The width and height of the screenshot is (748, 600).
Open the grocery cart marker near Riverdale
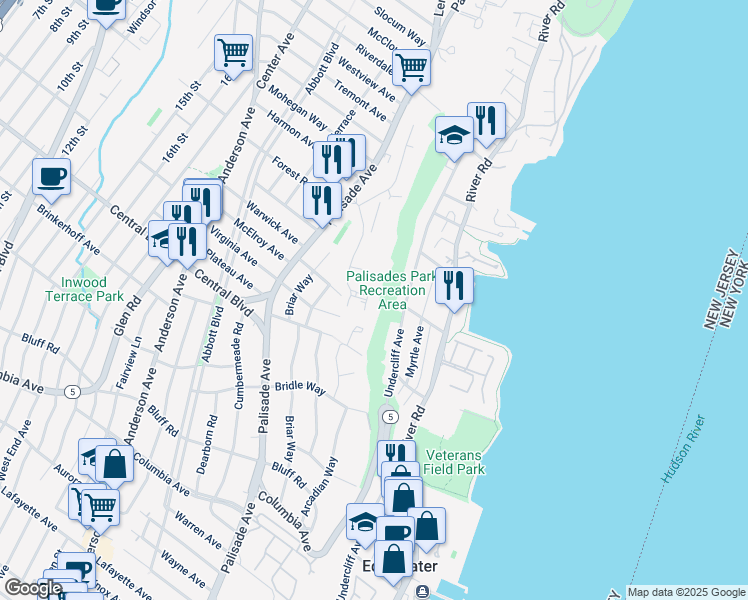(x=410, y=69)
